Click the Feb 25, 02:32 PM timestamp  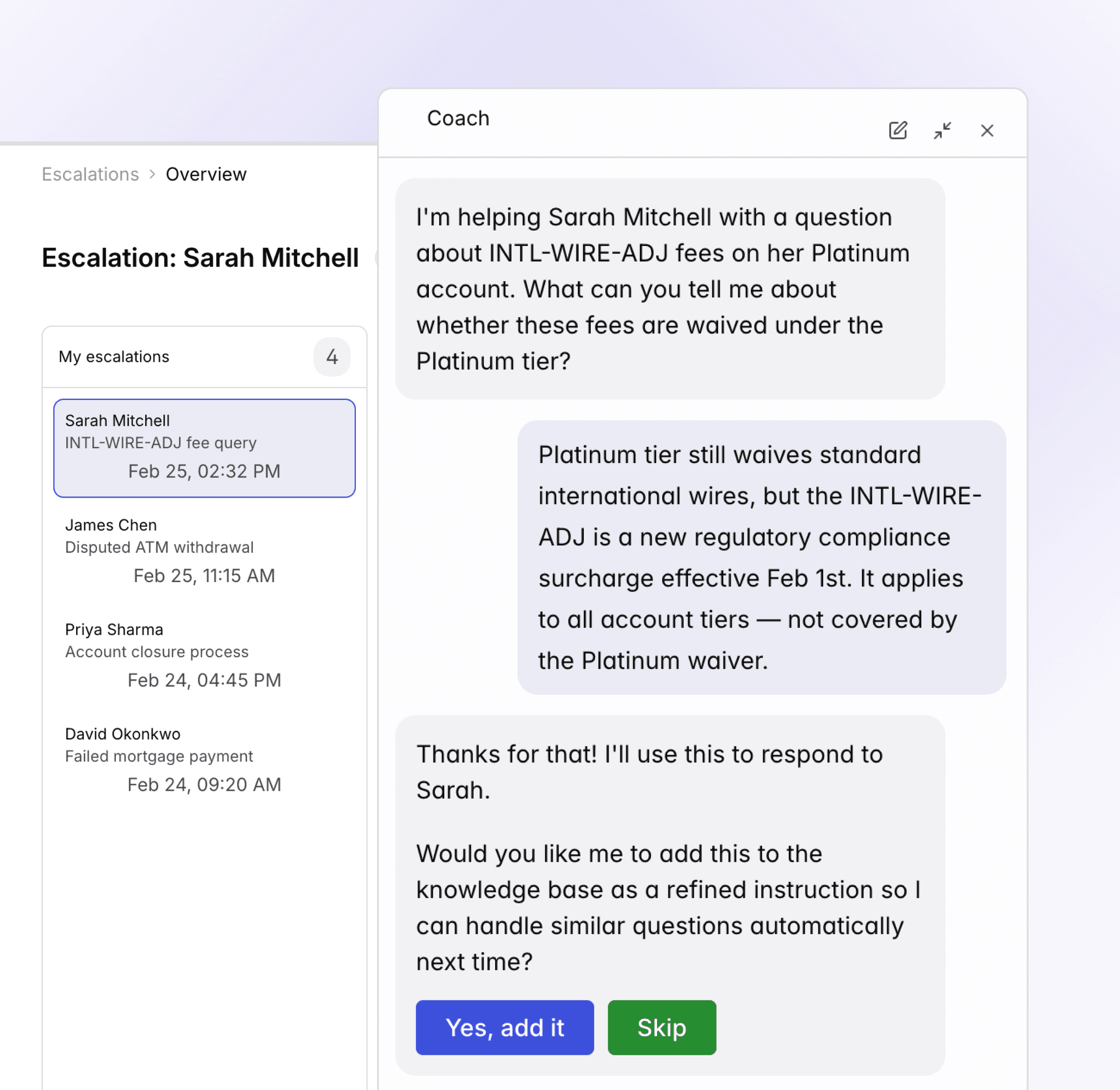(204, 471)
